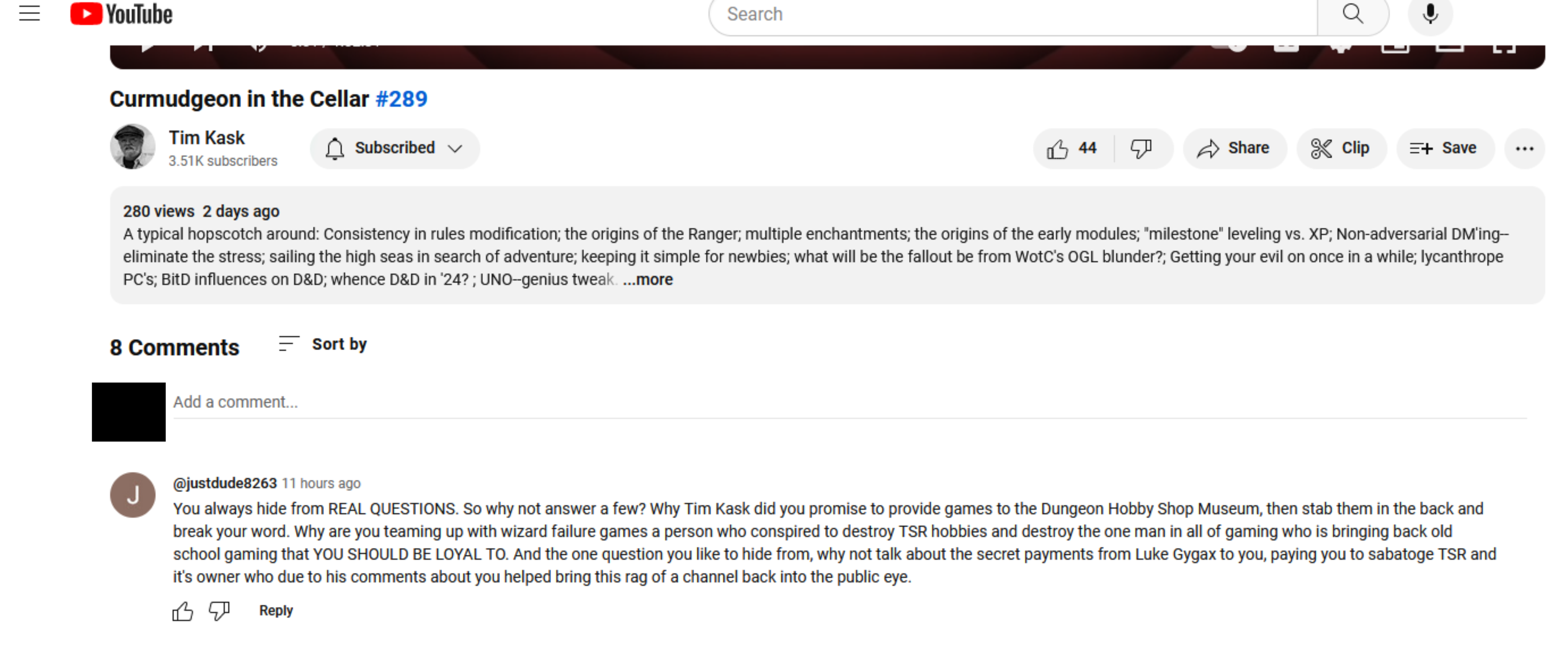Open the Sort by comments menu

(323, 344)
